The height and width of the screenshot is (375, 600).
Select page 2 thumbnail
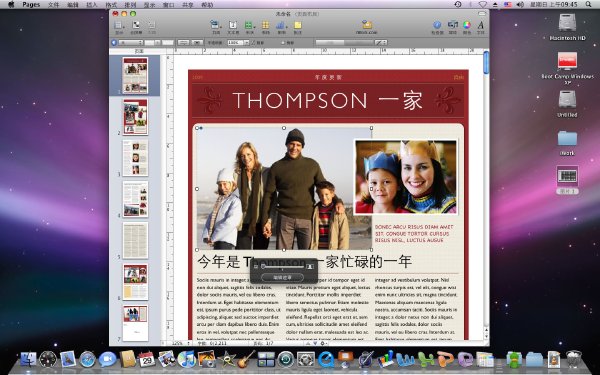(x=135, y=117)
